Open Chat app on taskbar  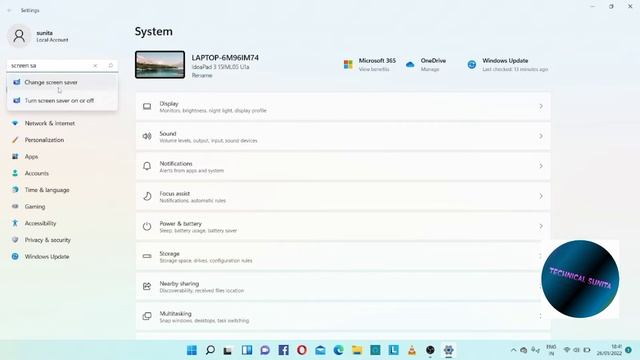(265, 350)
